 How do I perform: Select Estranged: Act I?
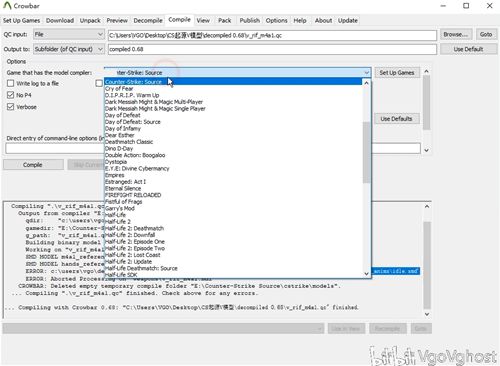pos(233,182)
